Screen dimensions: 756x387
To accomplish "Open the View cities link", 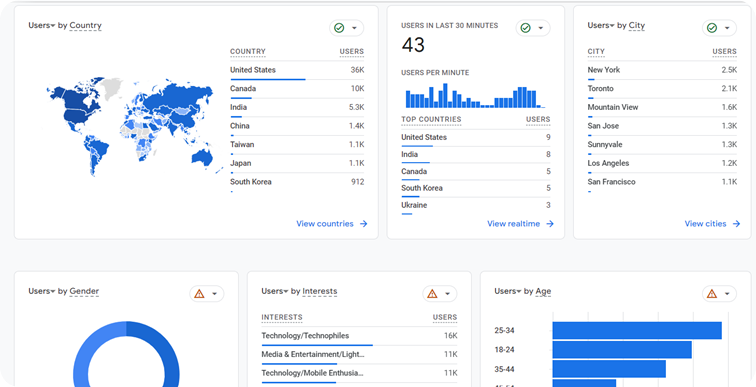I will (x=705, y=224).
